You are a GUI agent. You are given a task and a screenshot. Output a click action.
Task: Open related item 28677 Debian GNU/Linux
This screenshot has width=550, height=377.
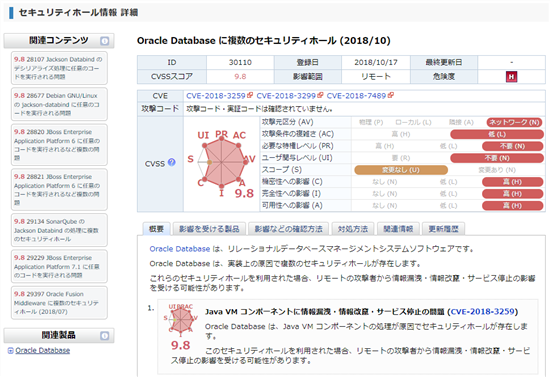coord(59,104)
